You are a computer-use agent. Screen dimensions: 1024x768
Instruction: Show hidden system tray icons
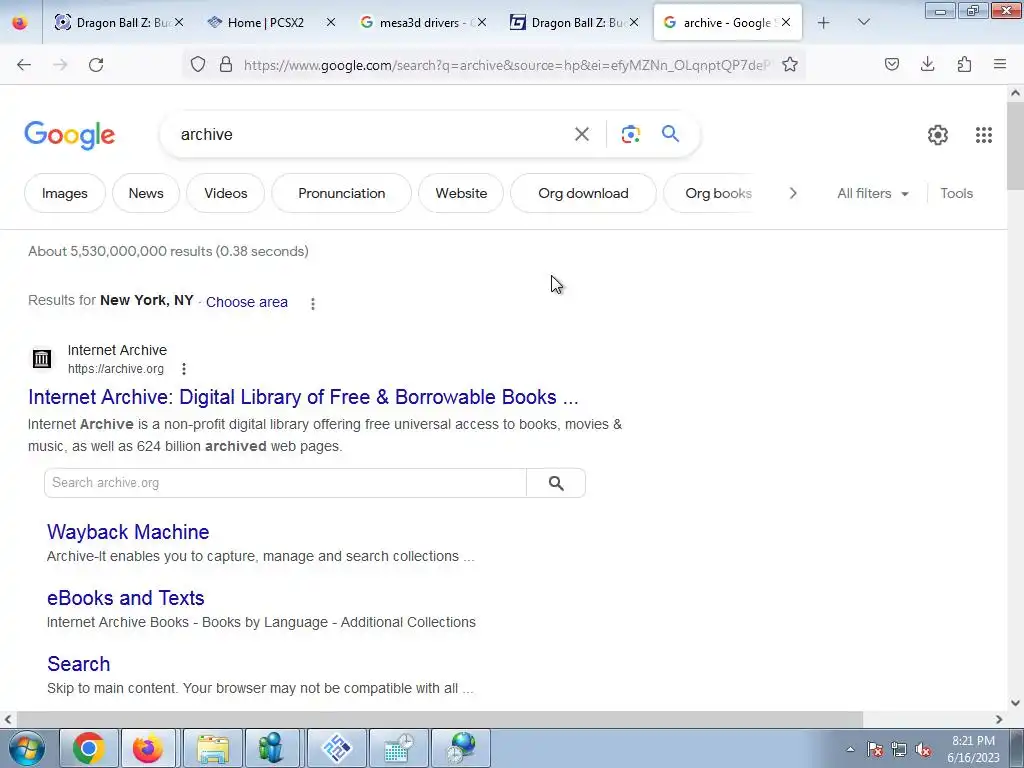(x=850, y=749)
